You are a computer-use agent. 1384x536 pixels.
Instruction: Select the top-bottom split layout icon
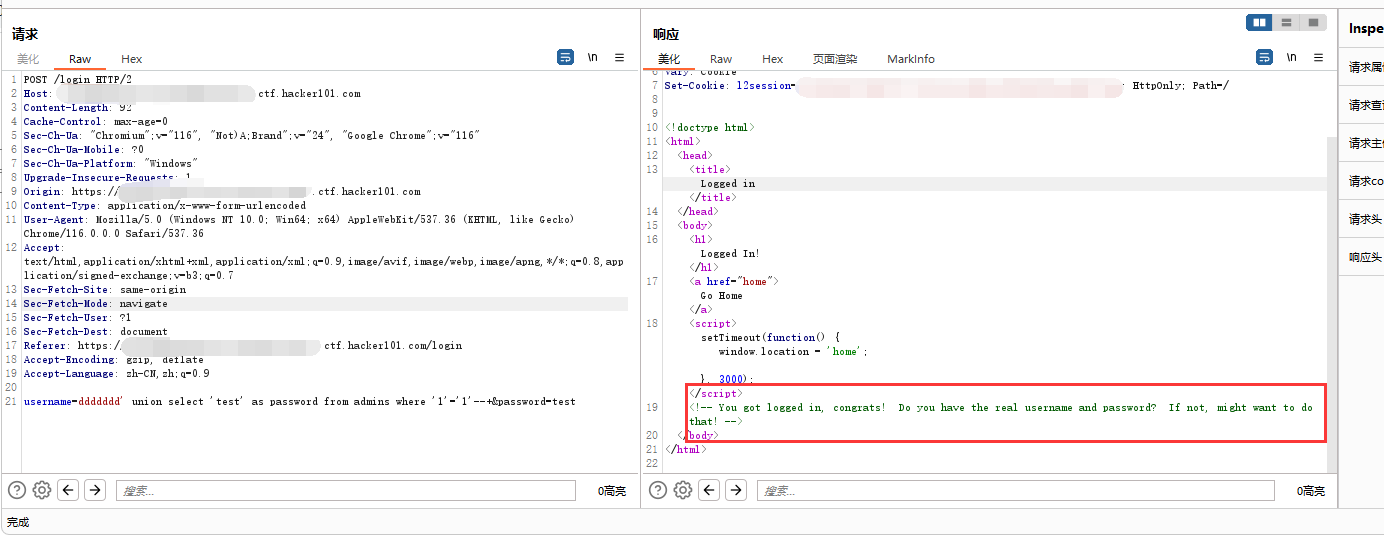pos(1286,22)
